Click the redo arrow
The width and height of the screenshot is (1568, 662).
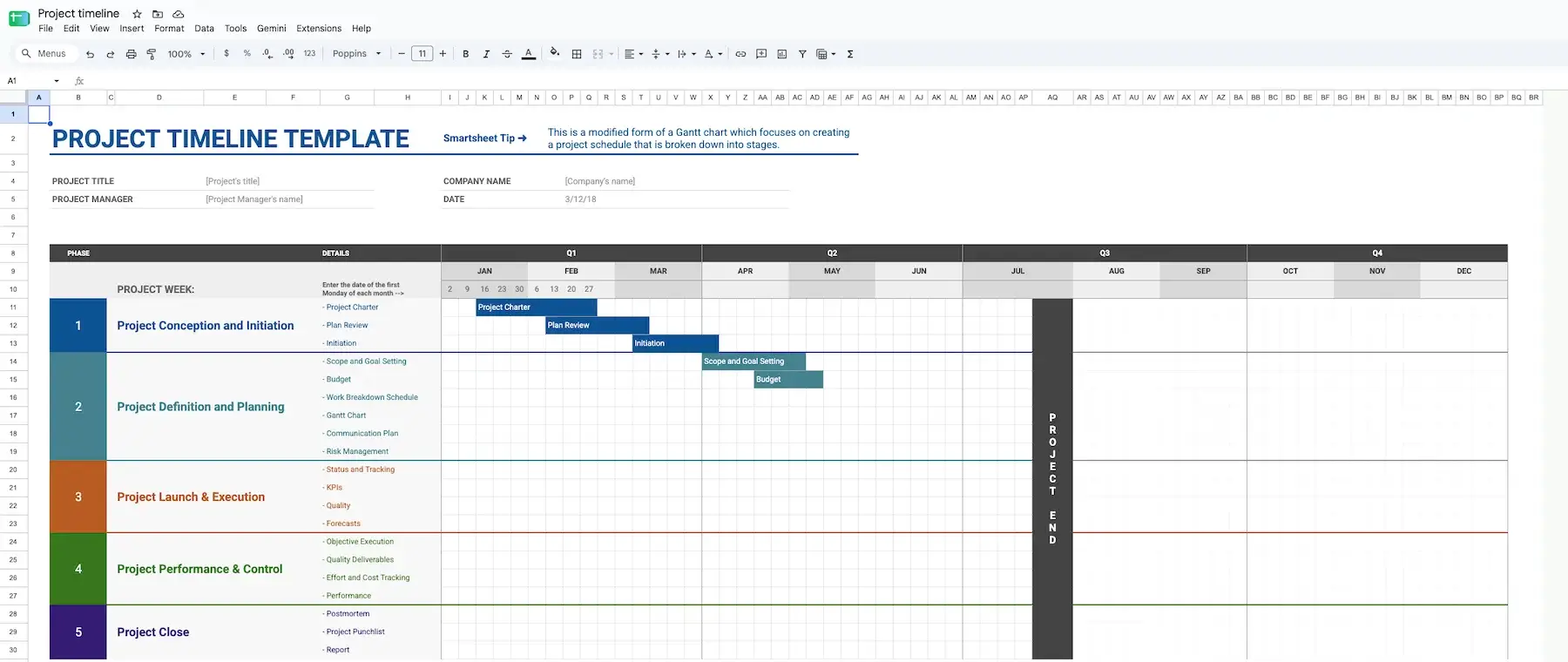pos(111,54)
